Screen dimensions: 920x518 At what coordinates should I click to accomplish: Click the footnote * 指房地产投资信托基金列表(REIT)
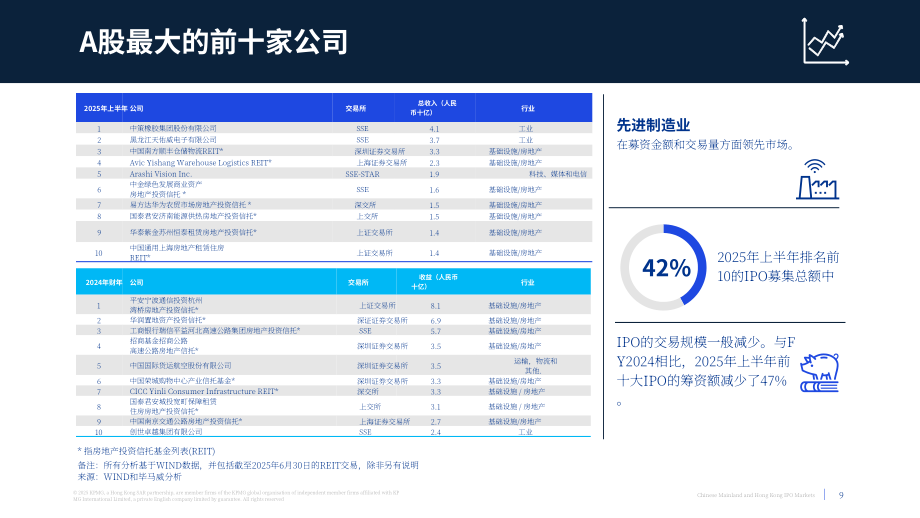click(147, 451)
